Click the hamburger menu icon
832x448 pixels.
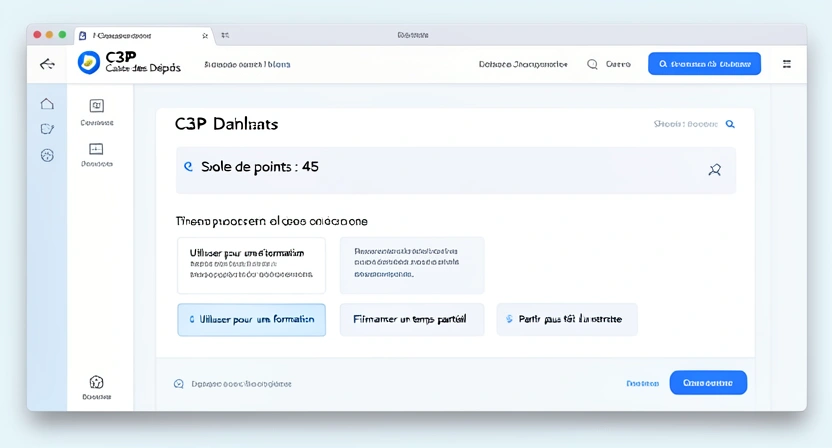pos(786,64)
